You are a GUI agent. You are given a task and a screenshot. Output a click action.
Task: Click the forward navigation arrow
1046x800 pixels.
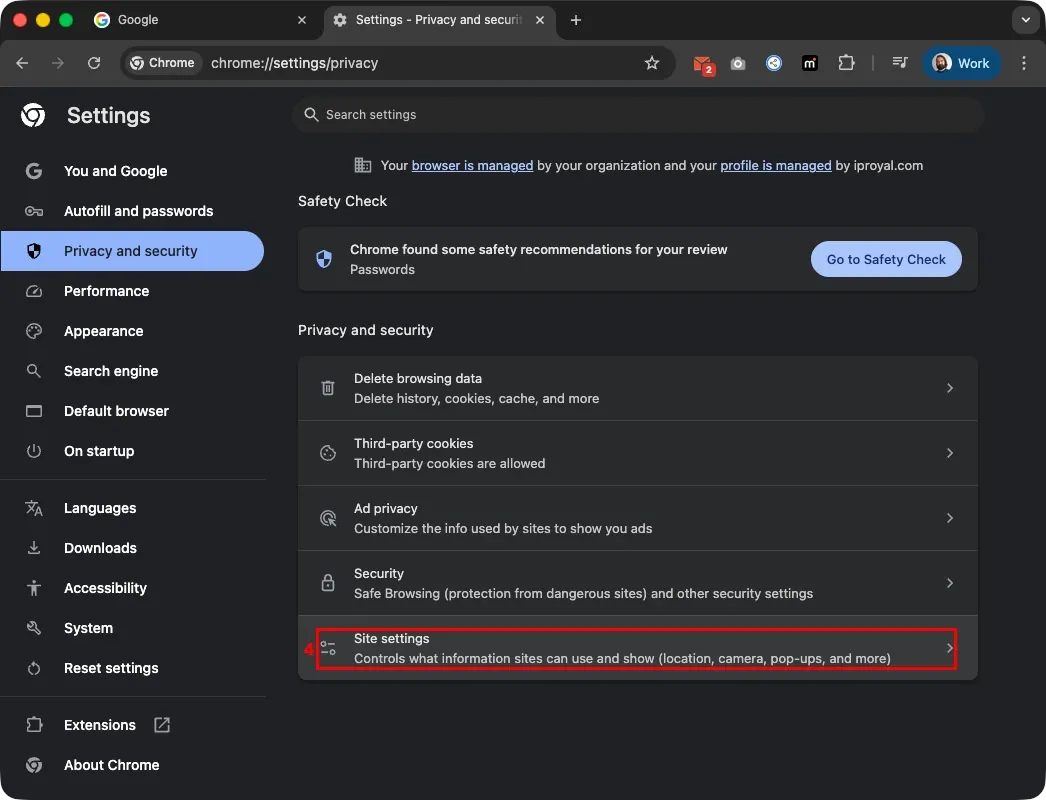58,63
